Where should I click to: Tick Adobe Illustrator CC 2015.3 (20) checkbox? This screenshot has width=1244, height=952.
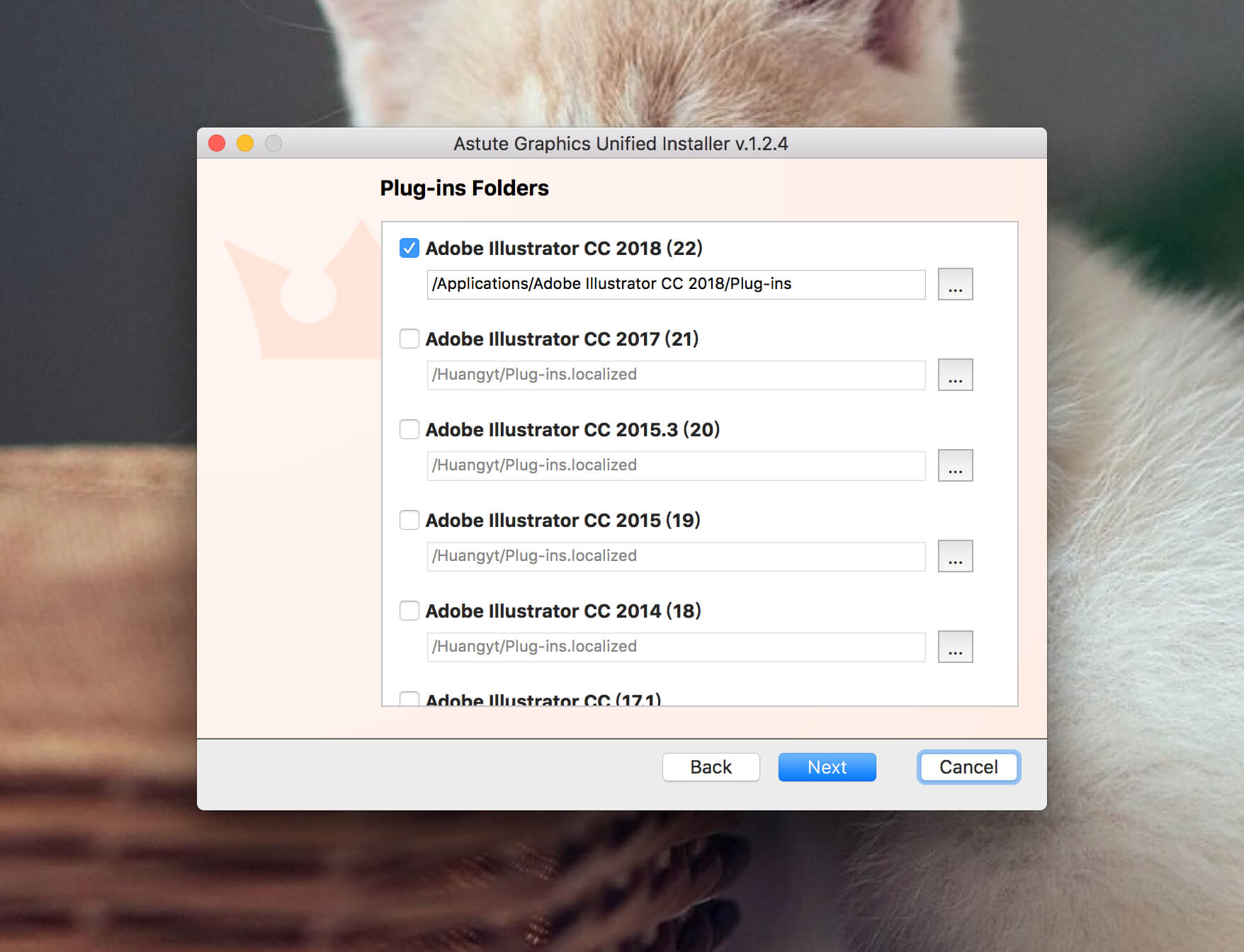pyautogui.click(x=409, y=429)
